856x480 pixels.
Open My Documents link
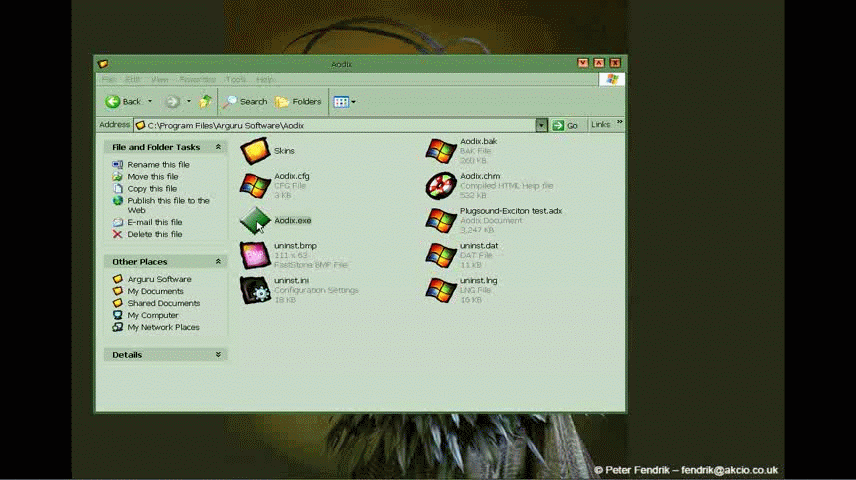click(x=156, y=291)
